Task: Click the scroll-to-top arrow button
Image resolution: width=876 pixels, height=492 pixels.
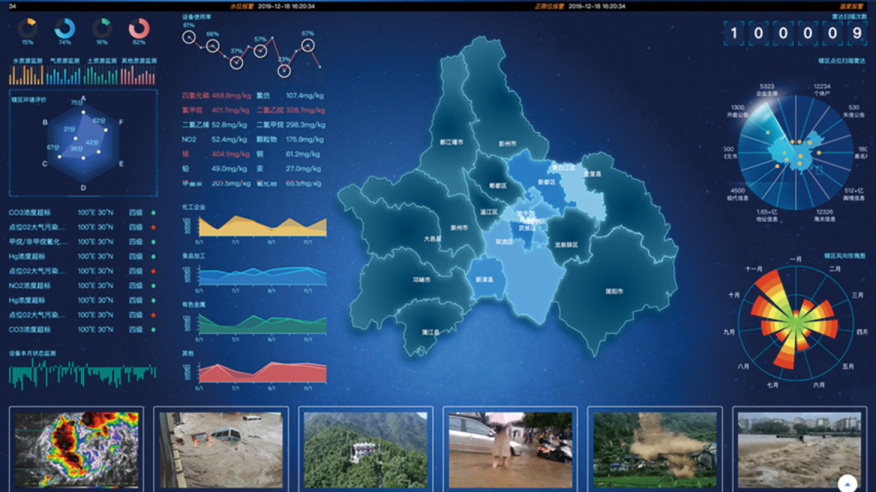Action: pyautogui.click(x=849, y=483)
